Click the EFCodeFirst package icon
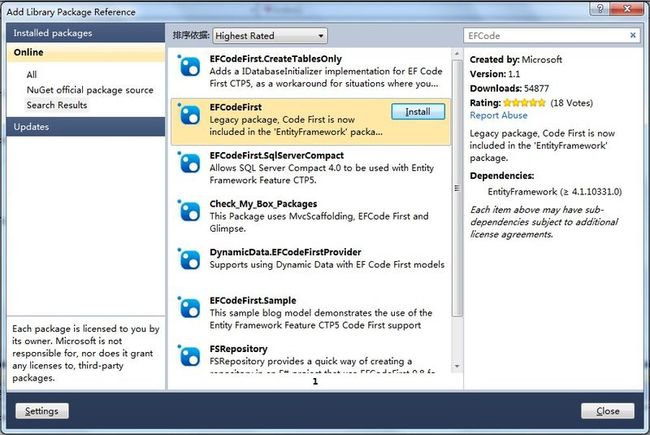The image size is (650, 435). tap(189, 114)
